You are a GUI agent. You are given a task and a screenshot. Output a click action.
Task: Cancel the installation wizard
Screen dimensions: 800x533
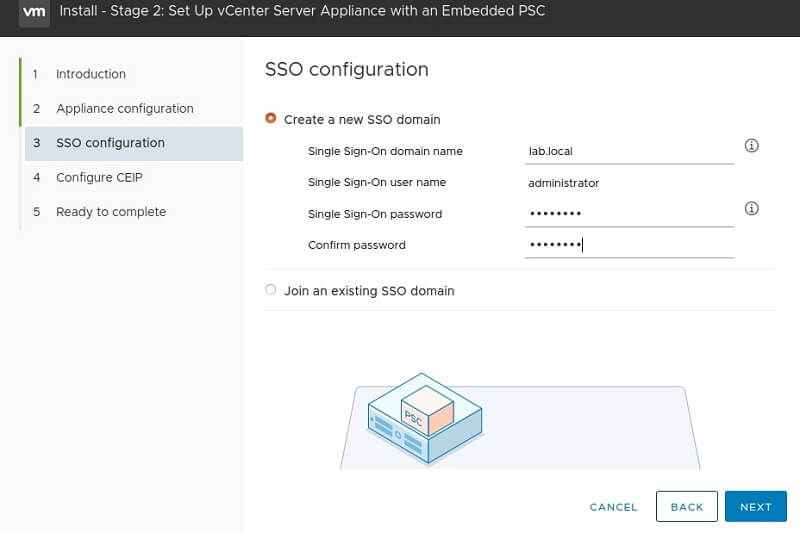click(613, 507)
